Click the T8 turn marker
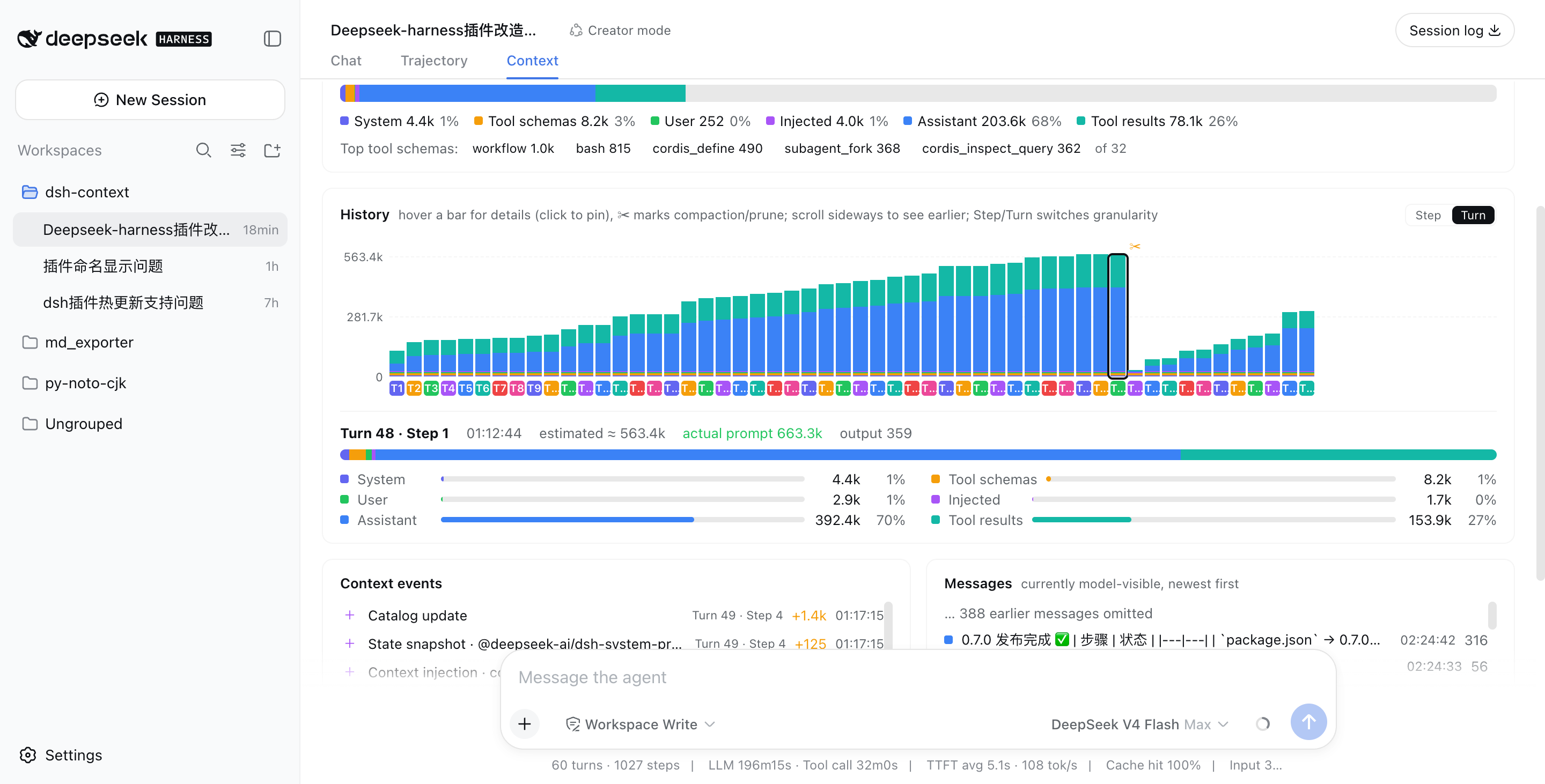The height and width of the screenshot is (784, 1545). coord(517,388)
